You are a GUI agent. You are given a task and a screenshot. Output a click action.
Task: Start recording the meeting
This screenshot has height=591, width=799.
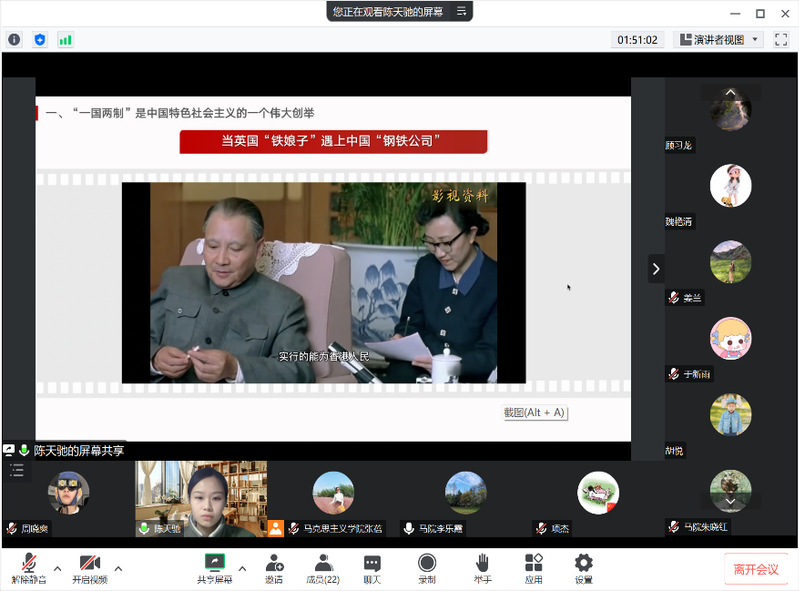[x=427, y=568]
